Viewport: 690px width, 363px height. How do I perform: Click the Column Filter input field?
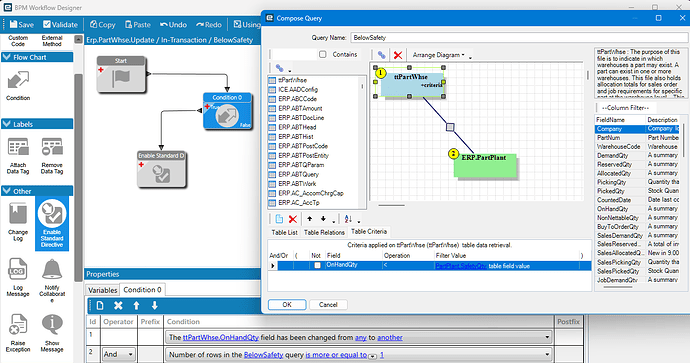coord(627,108)
